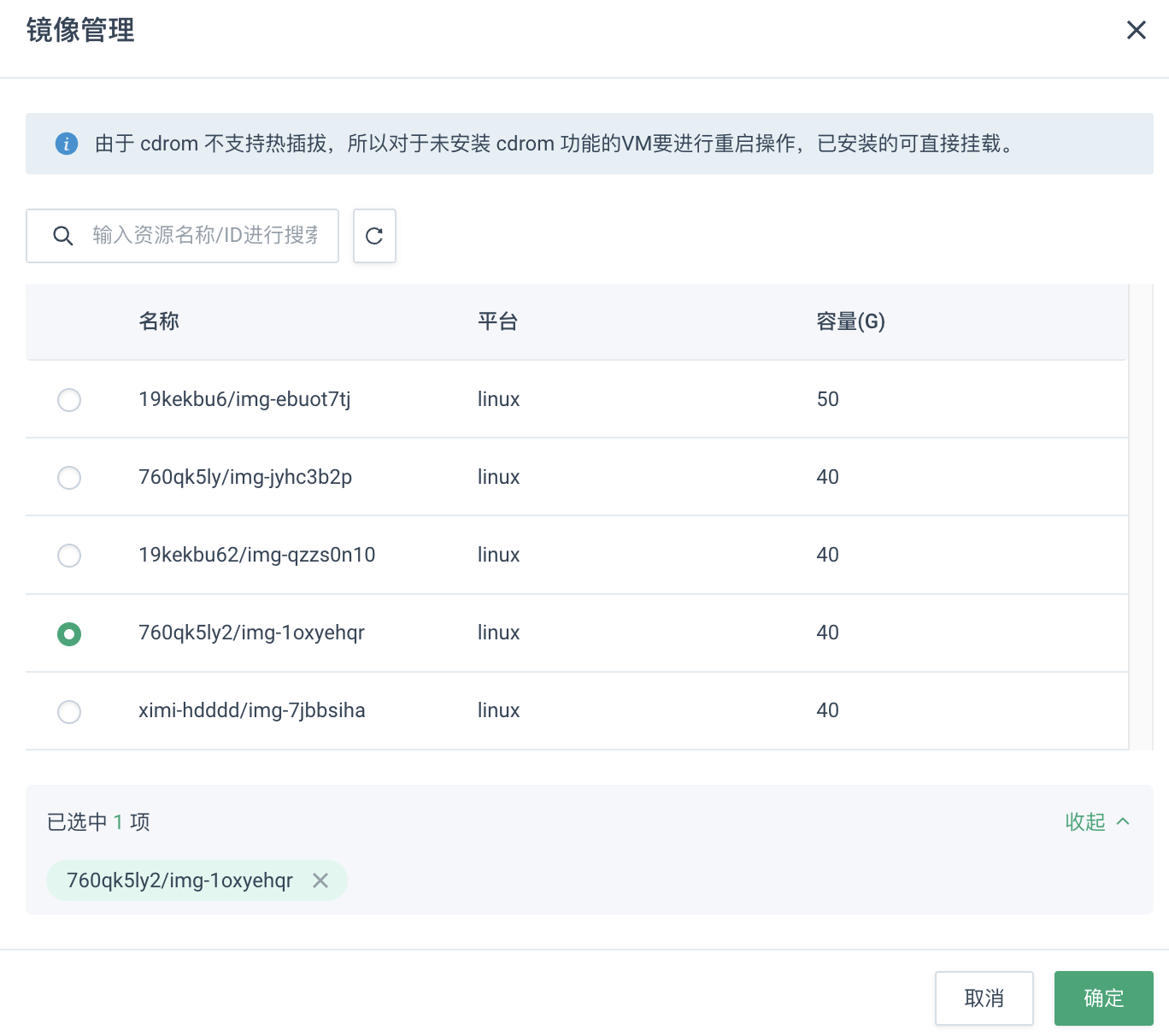Click the X to remove the selected 760qk5ly2/img-1oxyehqr tag
The height and width of the screenshot is (1036, 1169).
pos(321,880)
